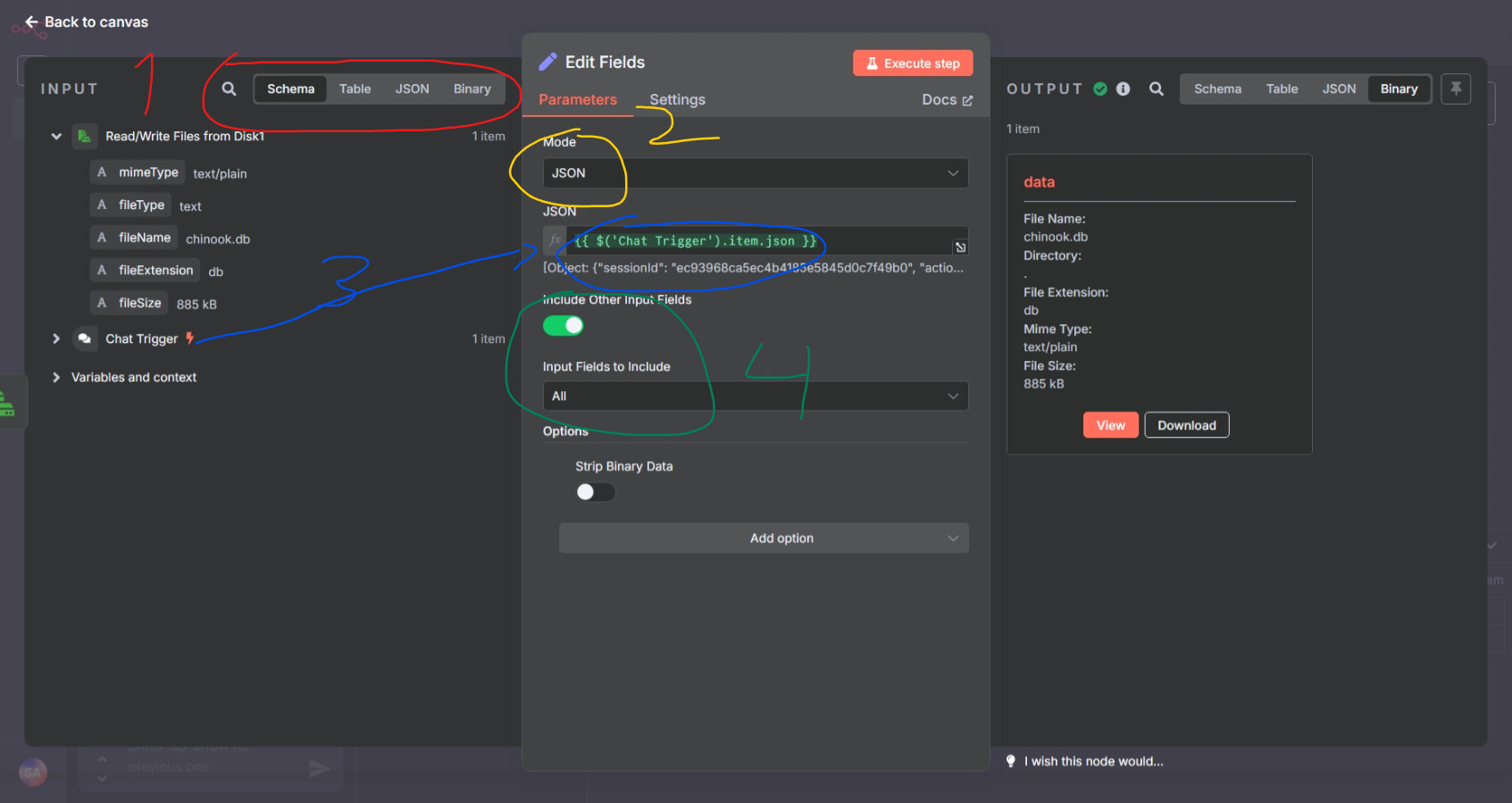Open the Mode dropdown
Viewport: 1512px width, 803px height.
point(755,173)
